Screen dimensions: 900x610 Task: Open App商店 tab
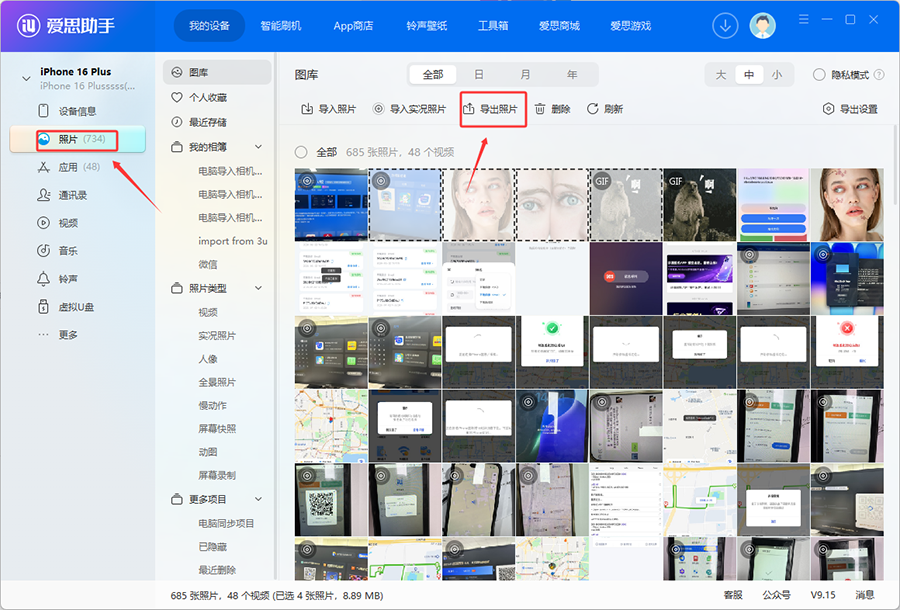353,26
